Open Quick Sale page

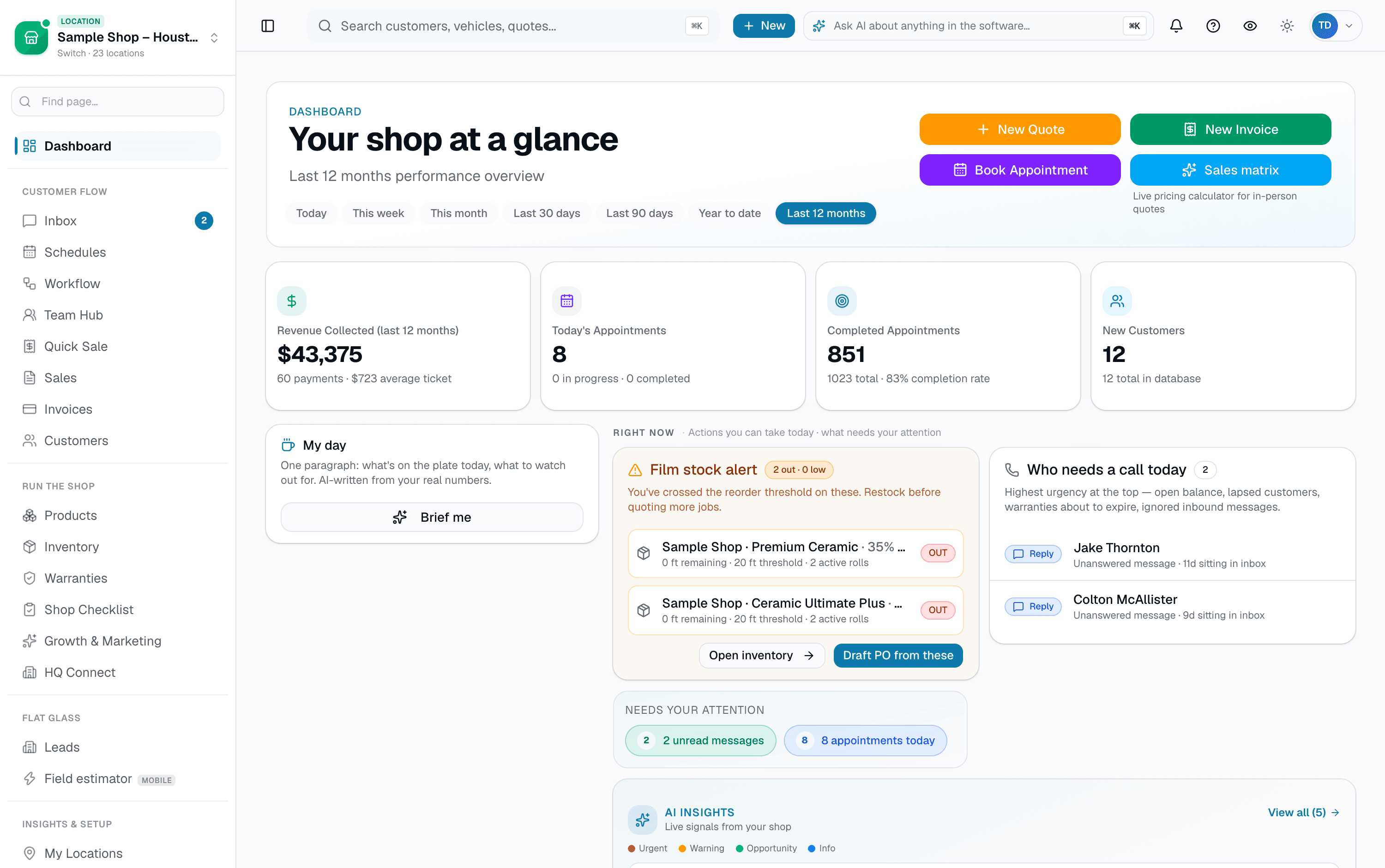point(118,346)
